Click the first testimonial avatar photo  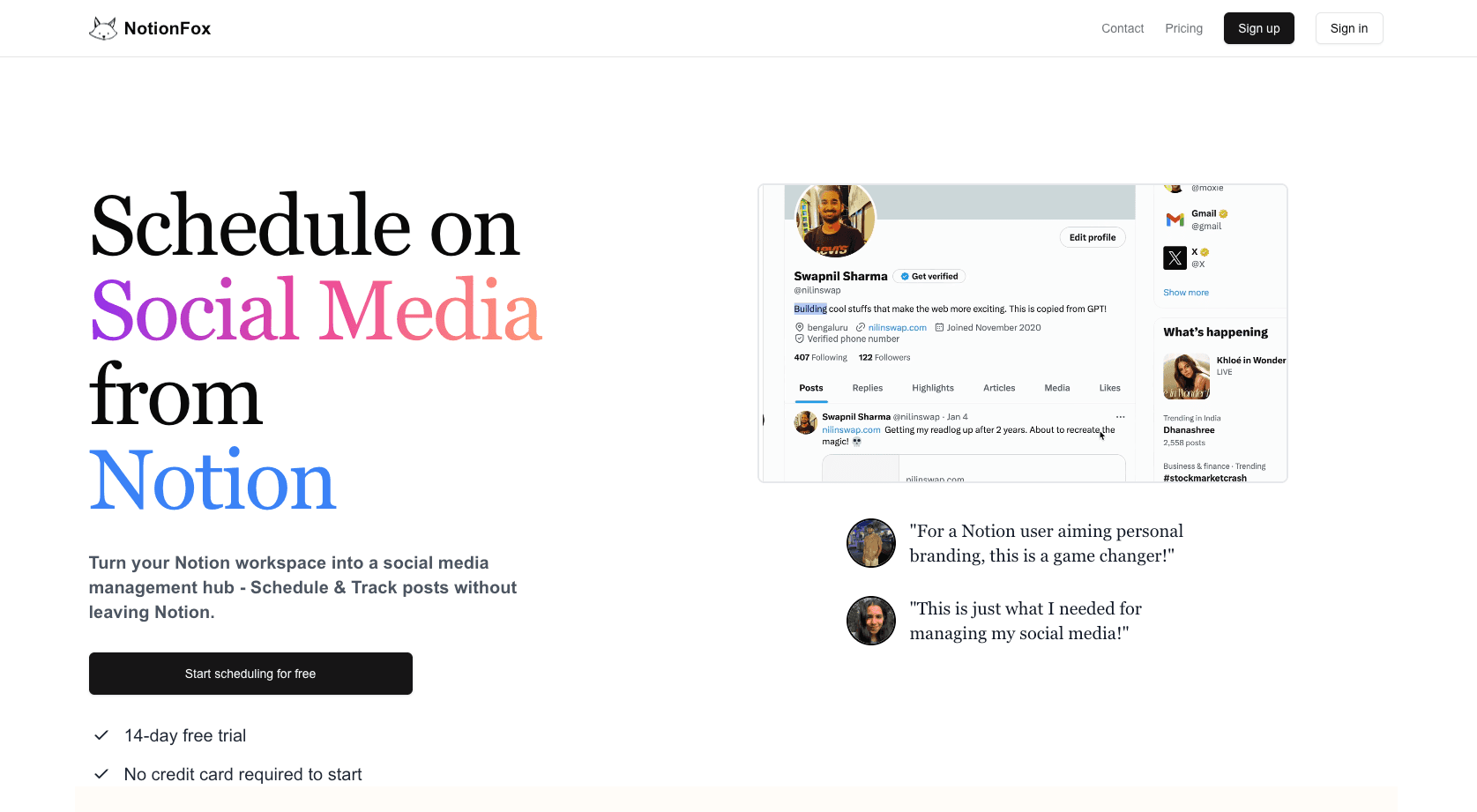click(x=871, y=543)
